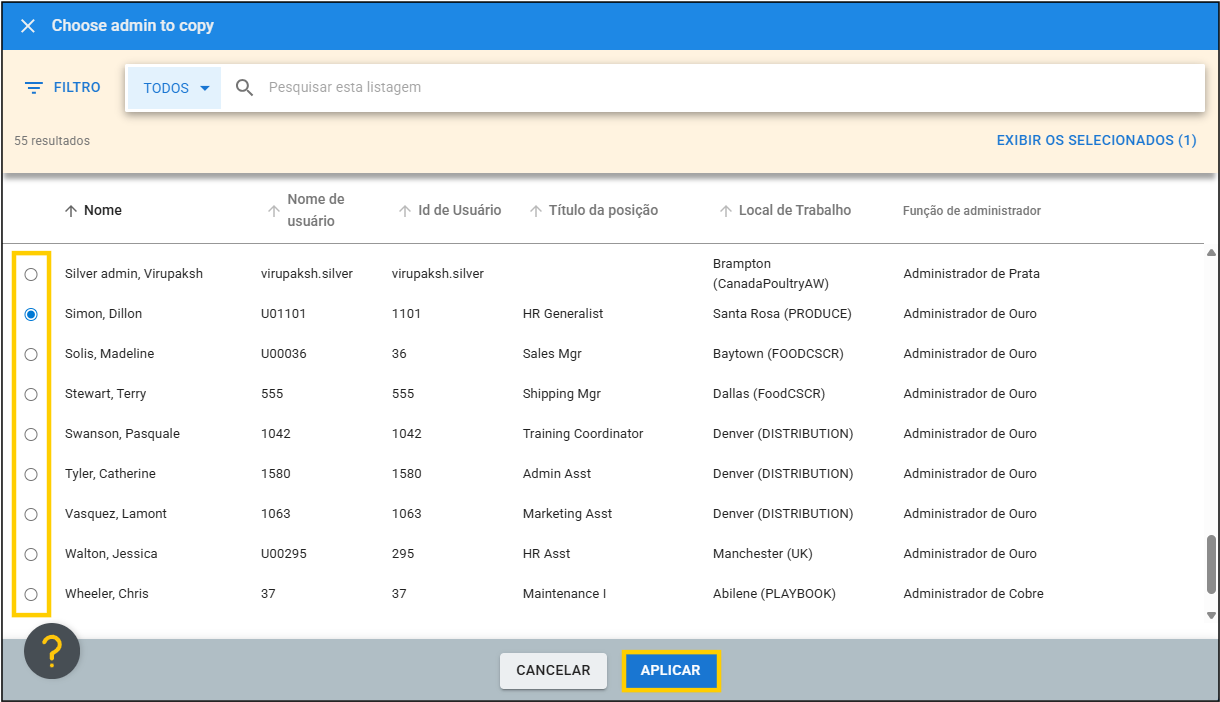1220x702 pixels.
Task: Click scrollbar up arrow of the list
Action: coord(1211,254)
